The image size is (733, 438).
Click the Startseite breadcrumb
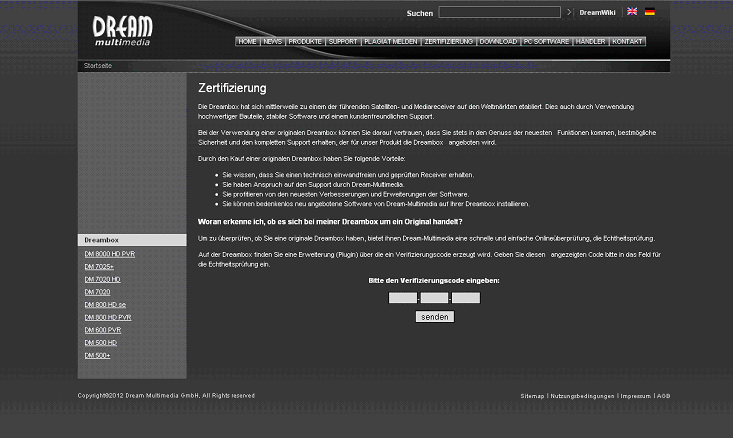(98, 66)
